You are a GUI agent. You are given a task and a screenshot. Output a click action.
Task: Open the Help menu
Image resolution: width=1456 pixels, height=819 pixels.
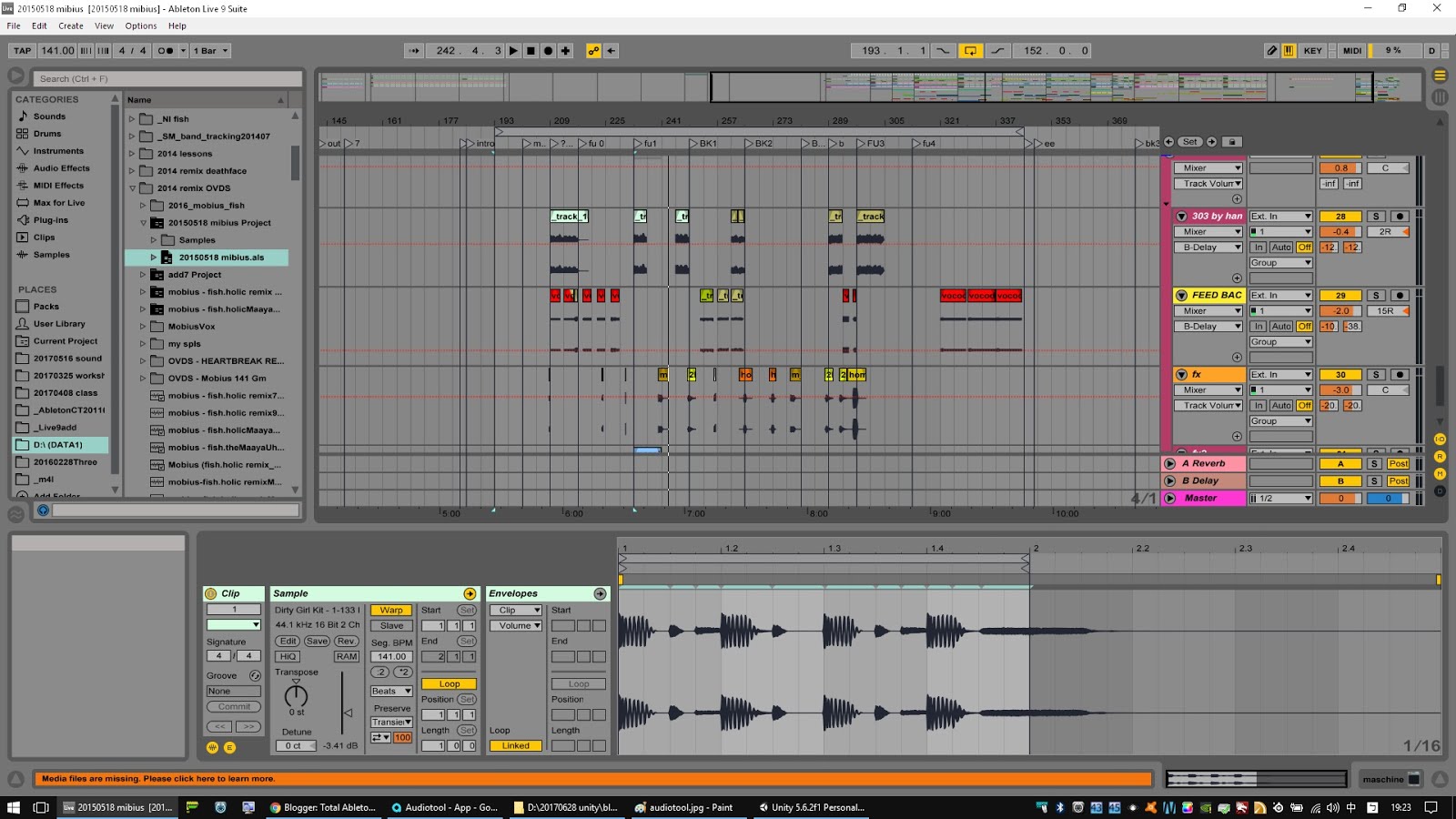pos(177,26)
